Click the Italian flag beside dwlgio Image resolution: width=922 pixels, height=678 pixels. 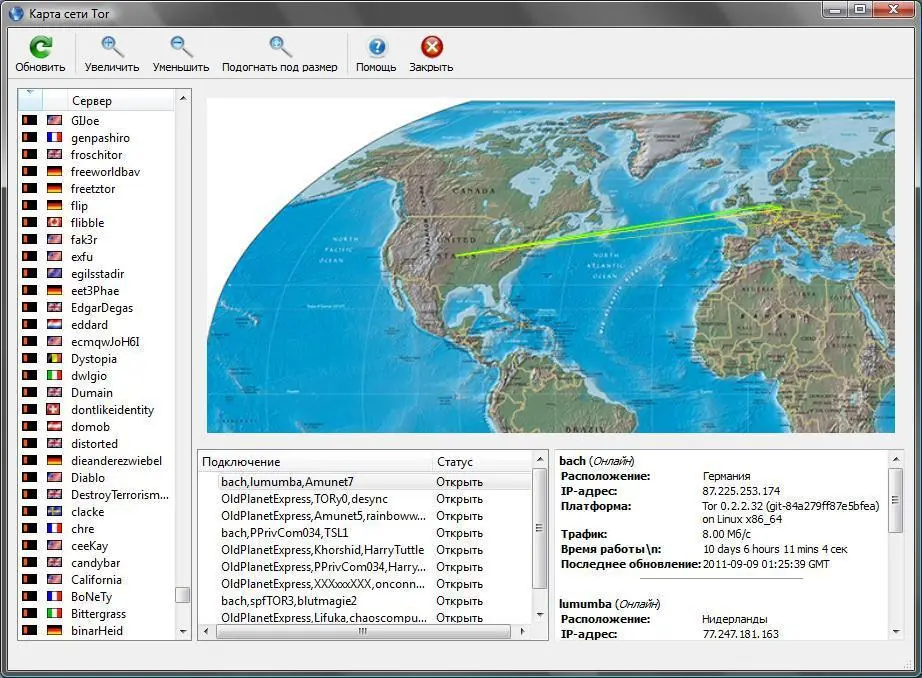[x=54, y=375]
